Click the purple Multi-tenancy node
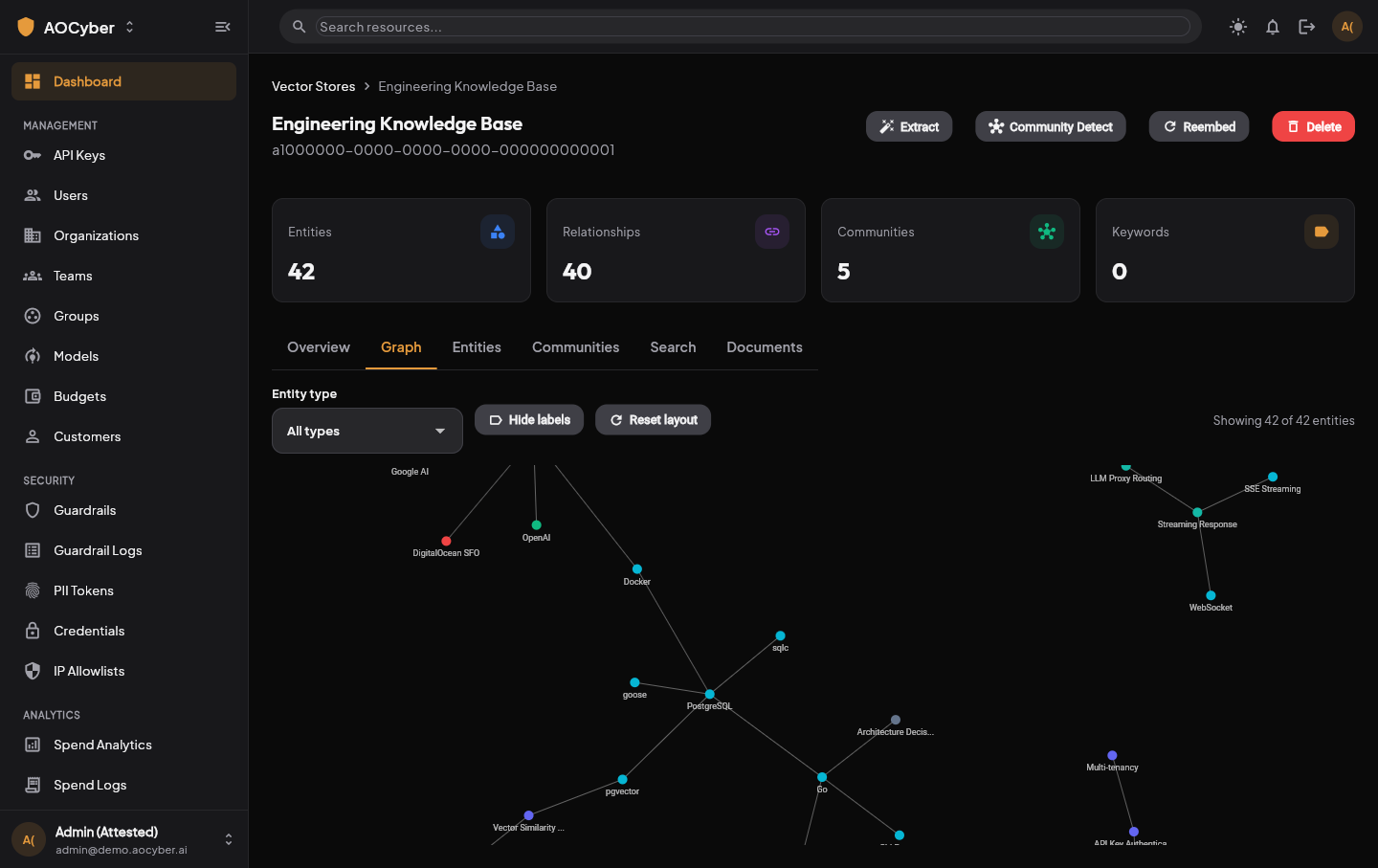The image size is (1378, 868). (x=1112, y=755)
